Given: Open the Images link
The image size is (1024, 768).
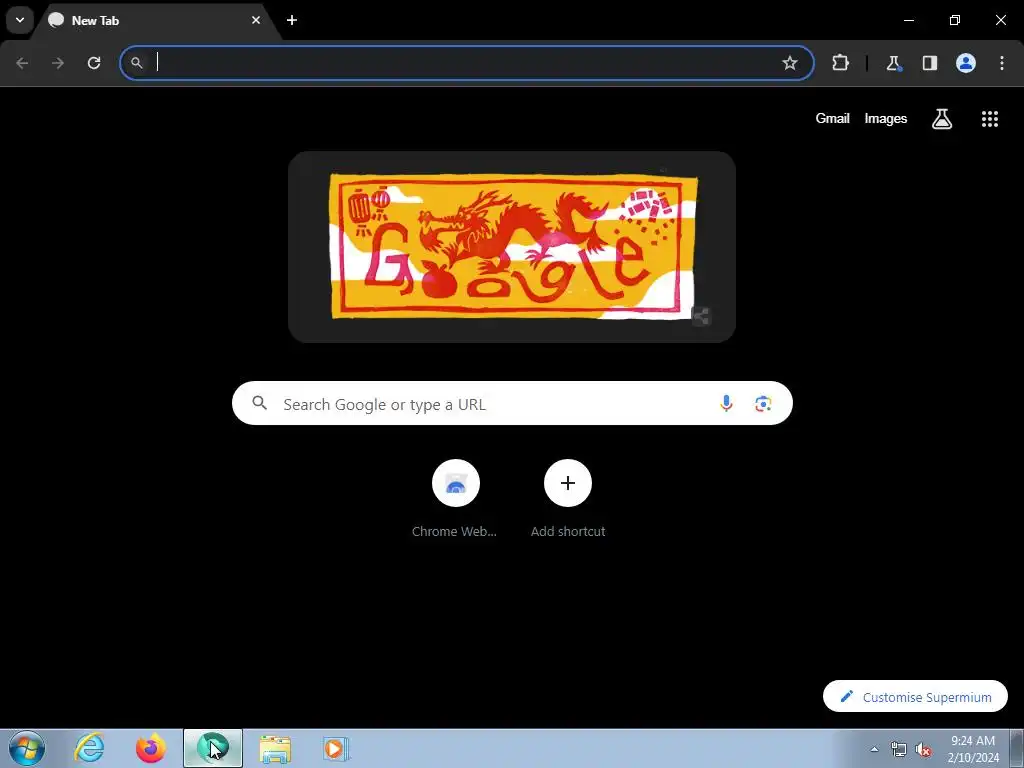Looking at the screenshot, I should pos(886,118).
